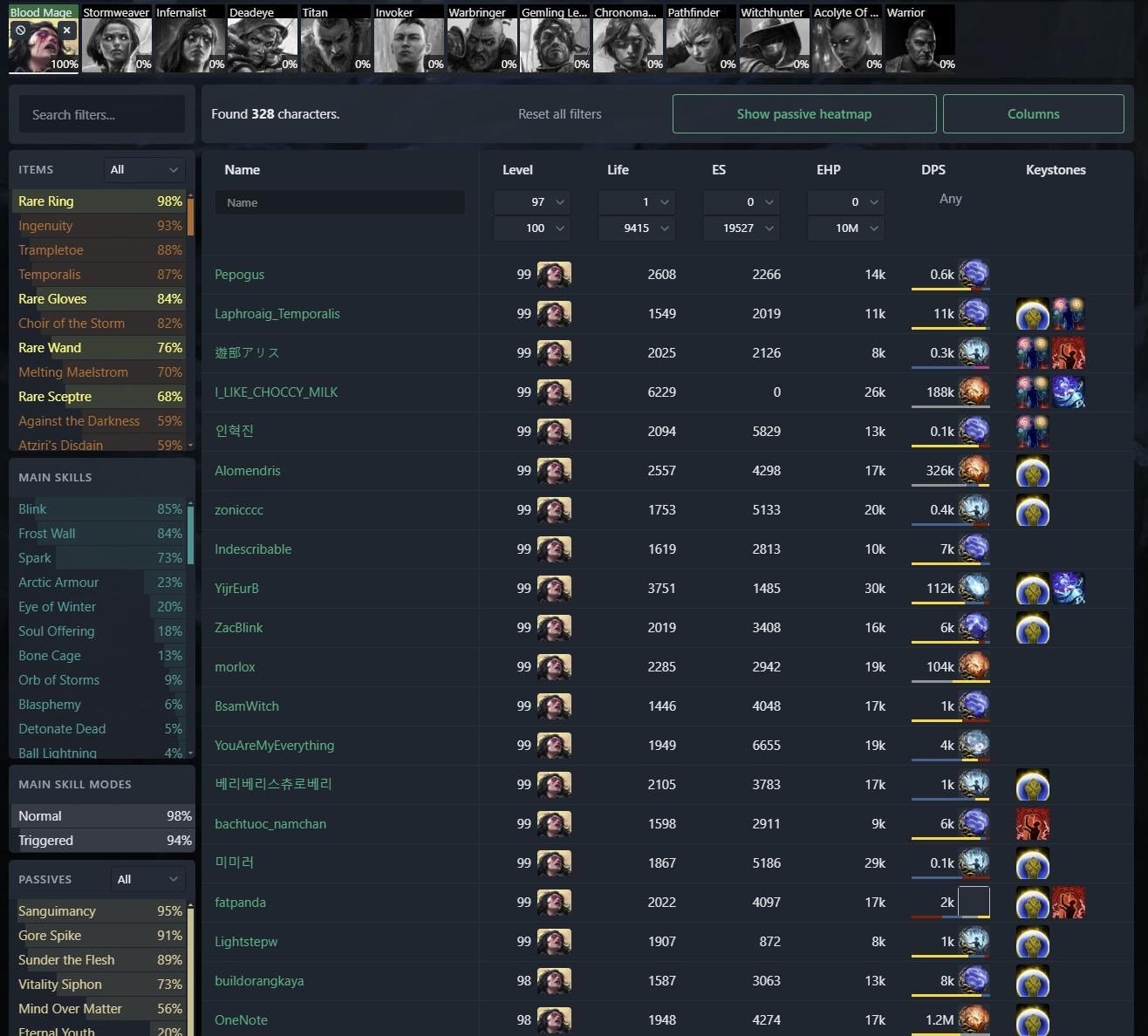The image size is (1148, 1036).
Task: Focus the Search filters input field
Action: tap(102, 114)
